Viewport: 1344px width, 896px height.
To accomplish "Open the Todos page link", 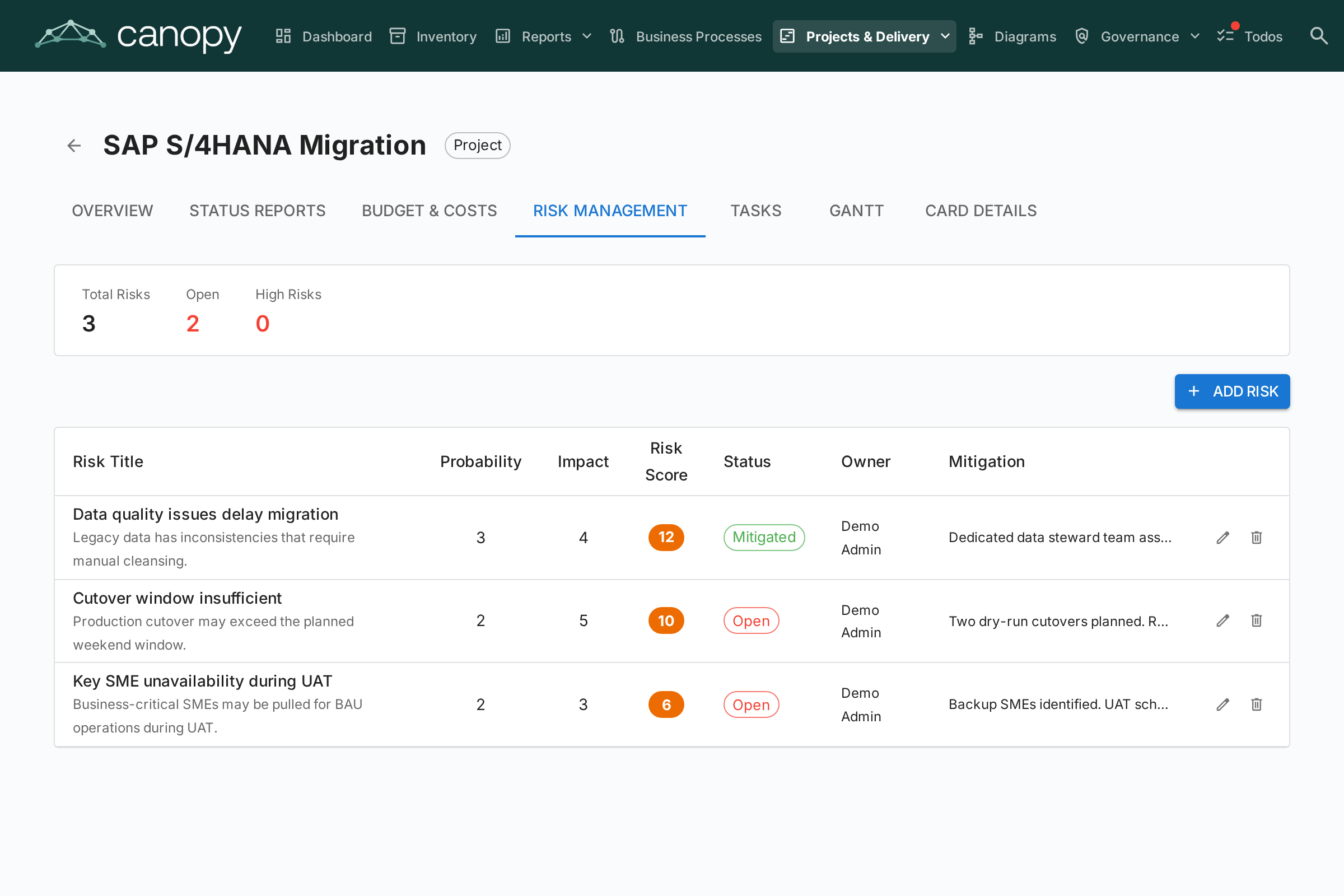I will tap(1250, 36).
